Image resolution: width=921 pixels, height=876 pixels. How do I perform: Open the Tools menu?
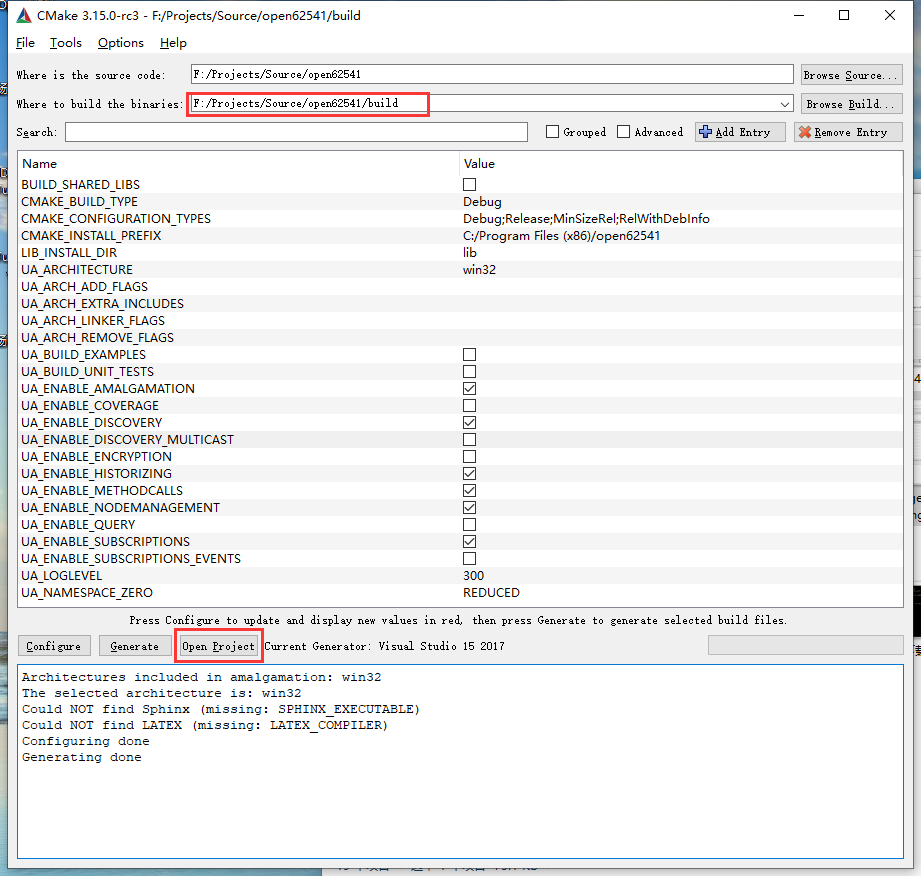click(x=66, y=43)
